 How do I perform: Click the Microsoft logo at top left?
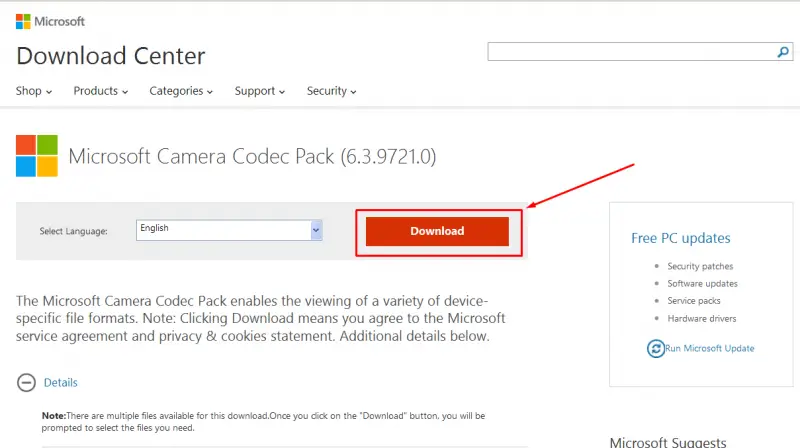pyautogui.click(x=23, y=21)
